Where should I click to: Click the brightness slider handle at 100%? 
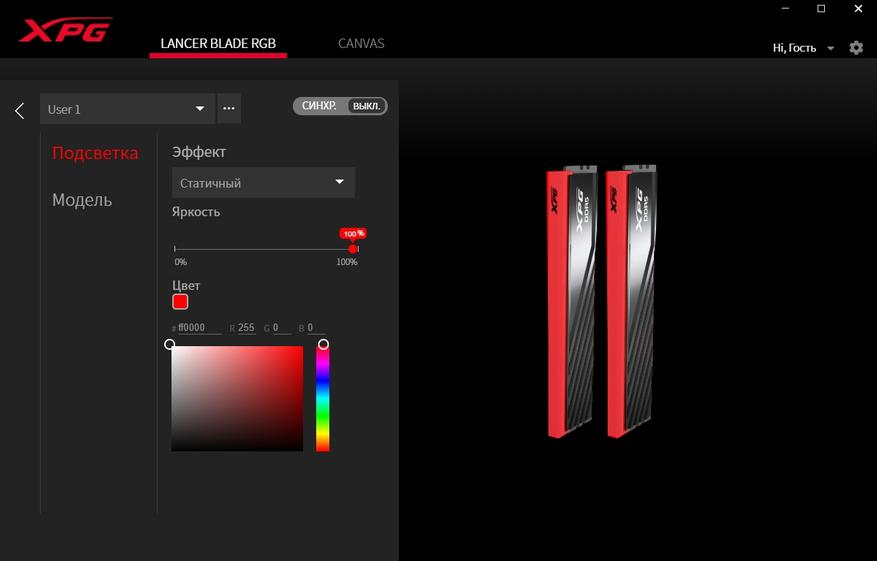[x=352, y=249]
